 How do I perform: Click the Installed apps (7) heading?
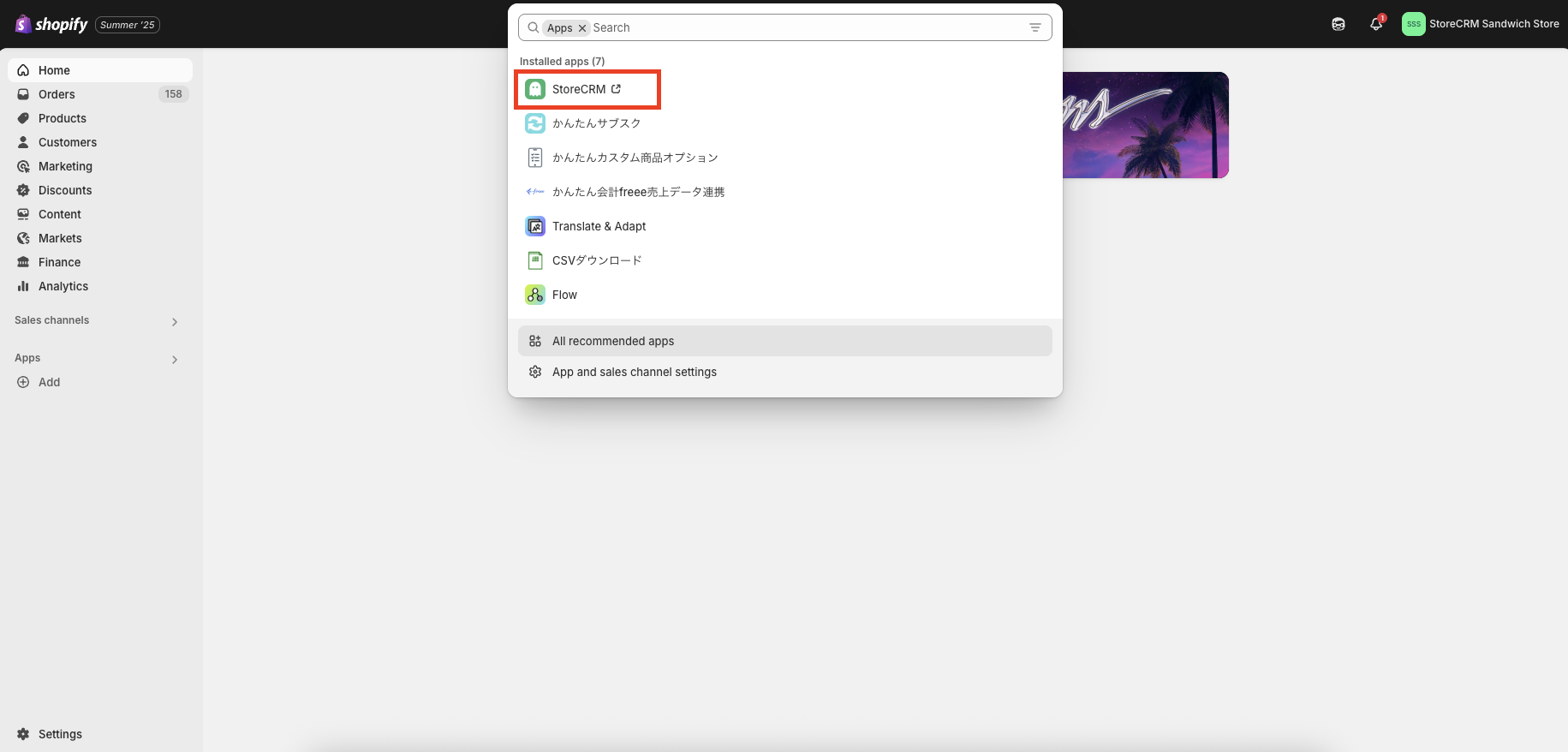(562, 62)
